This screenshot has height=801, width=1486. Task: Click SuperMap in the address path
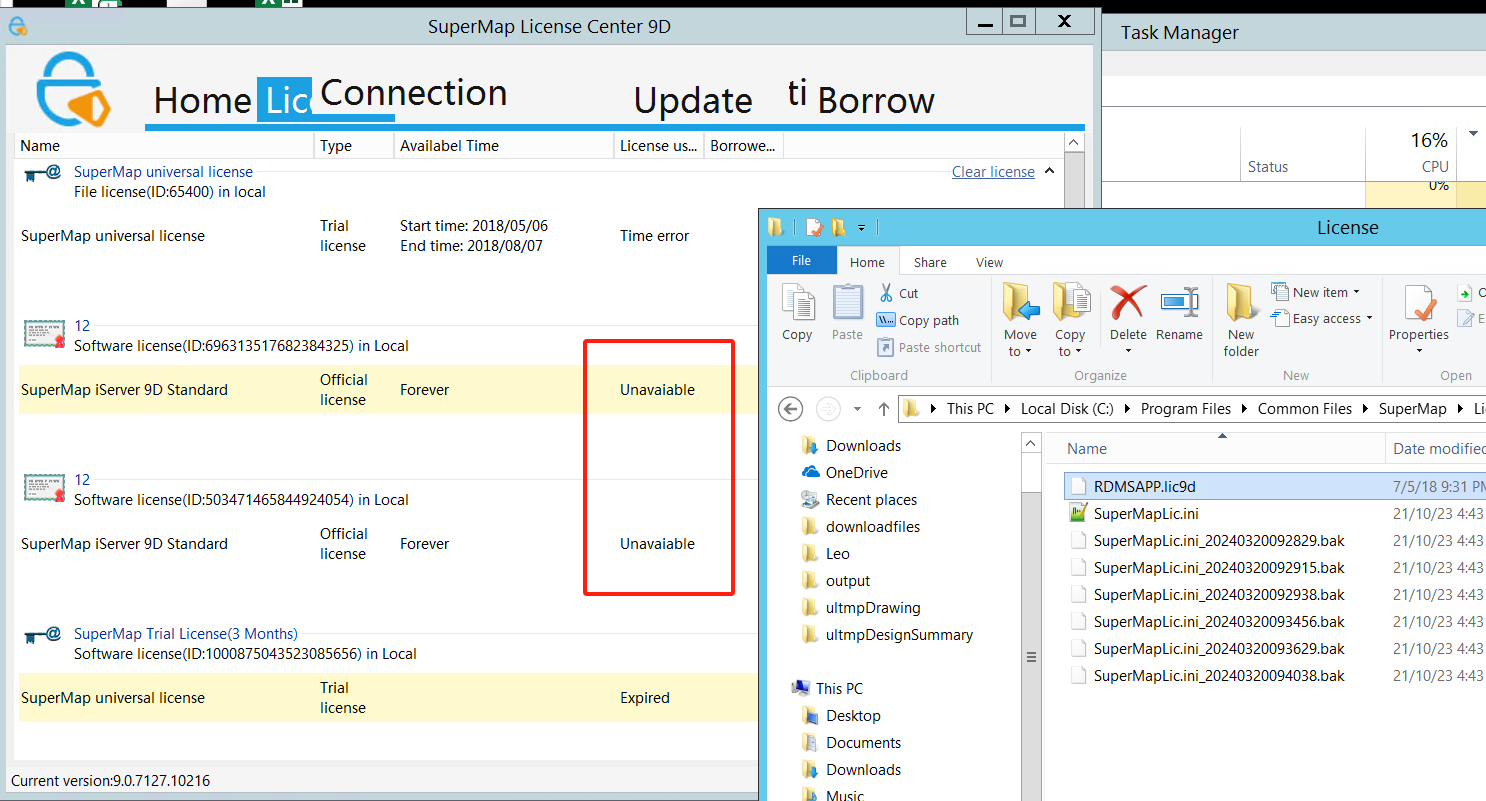[1412, 409]
